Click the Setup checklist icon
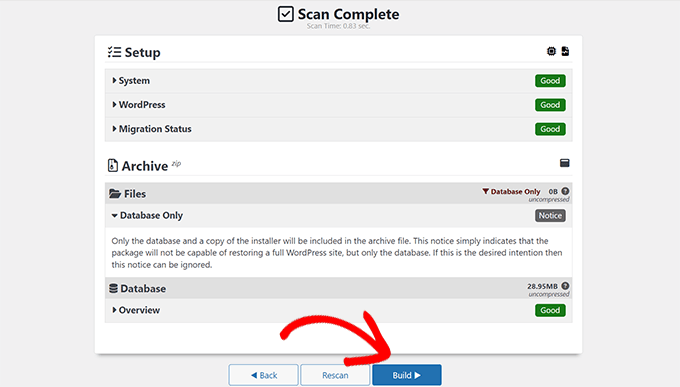Viewport: 680px width, 387px height. (x=114, y=52)
